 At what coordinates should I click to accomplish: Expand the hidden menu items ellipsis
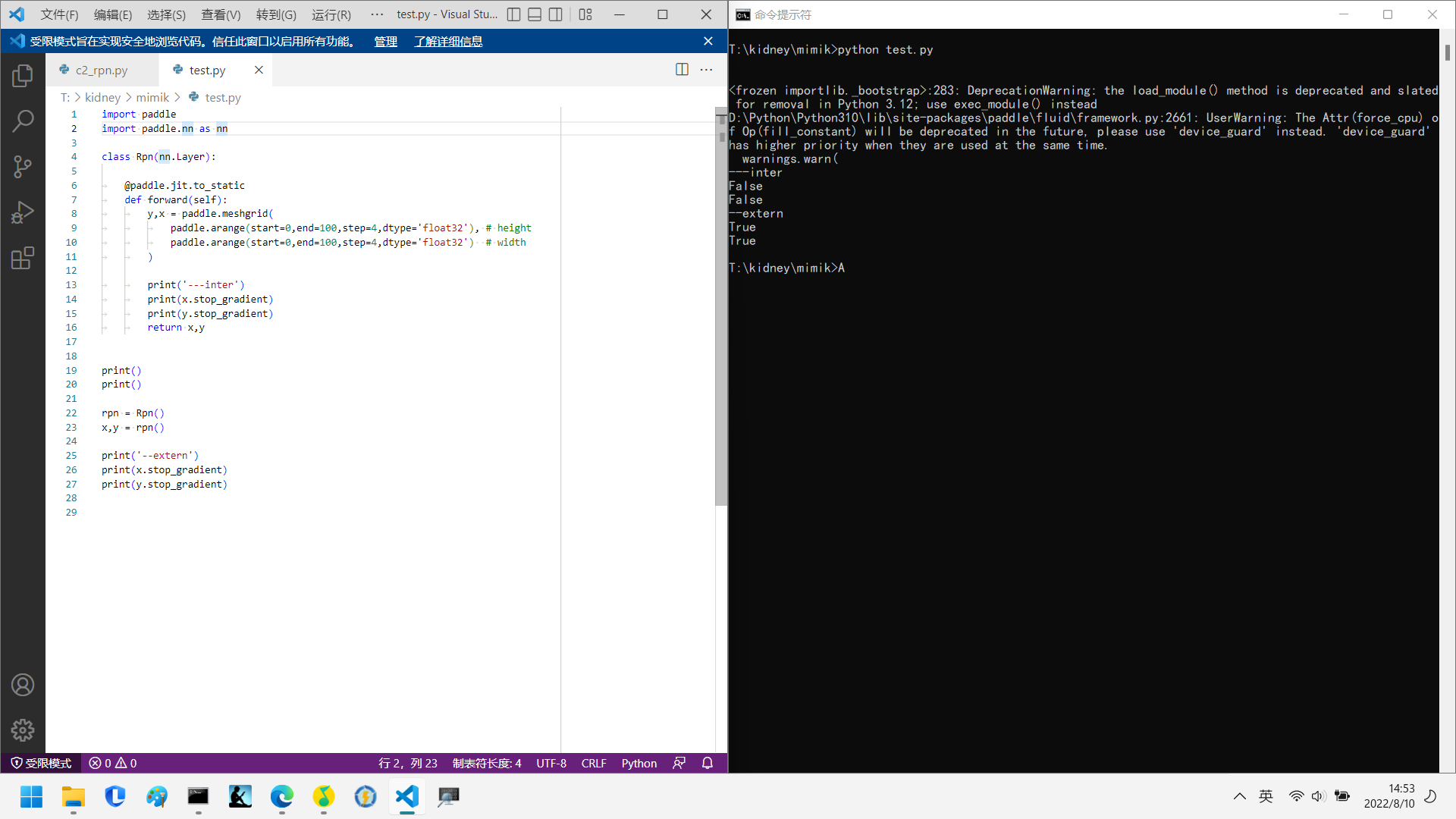pyautogui.click(x=377, y=14)
